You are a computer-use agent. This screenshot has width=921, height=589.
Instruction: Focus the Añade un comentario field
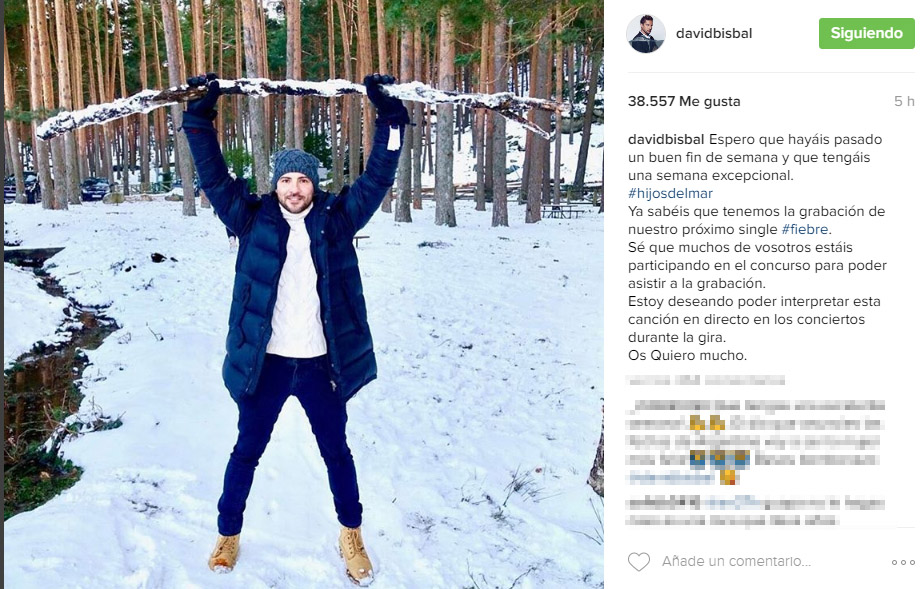pos(736,561)
